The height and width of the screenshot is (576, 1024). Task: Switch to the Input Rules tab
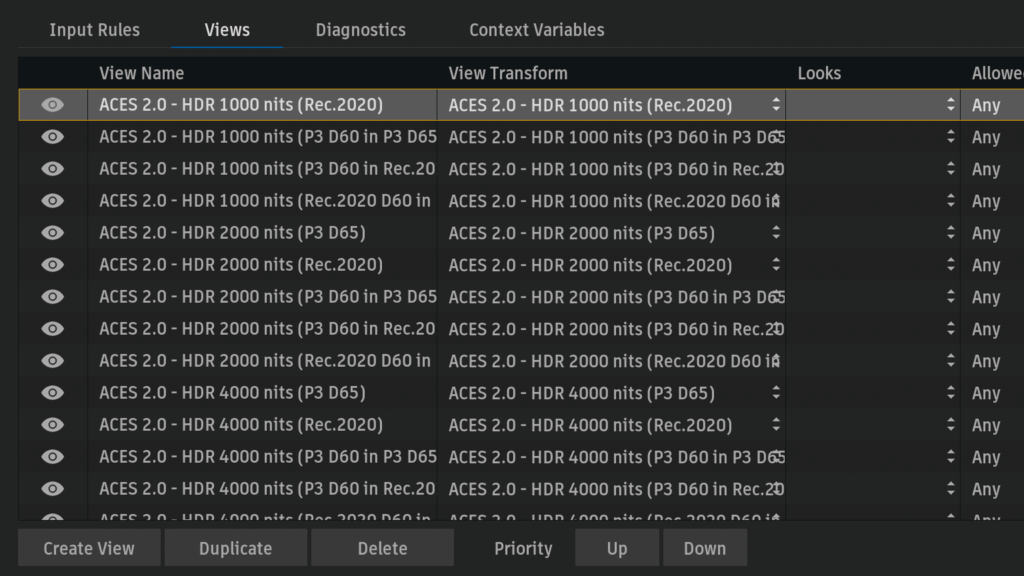pyautogui.click(x=95, y=30)
